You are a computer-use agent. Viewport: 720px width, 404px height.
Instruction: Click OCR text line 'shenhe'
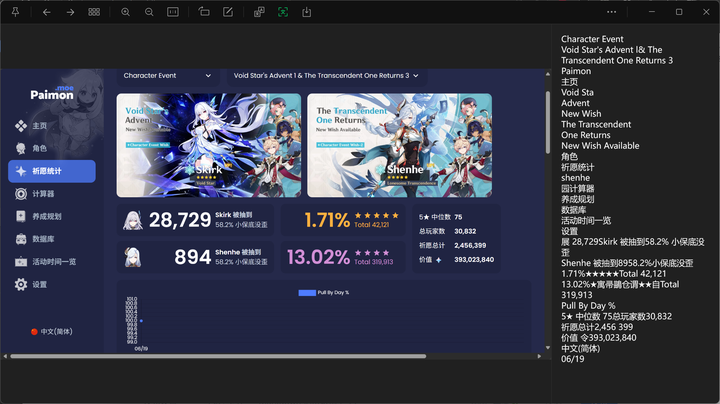pyautogui.click(x=575, y=178)
